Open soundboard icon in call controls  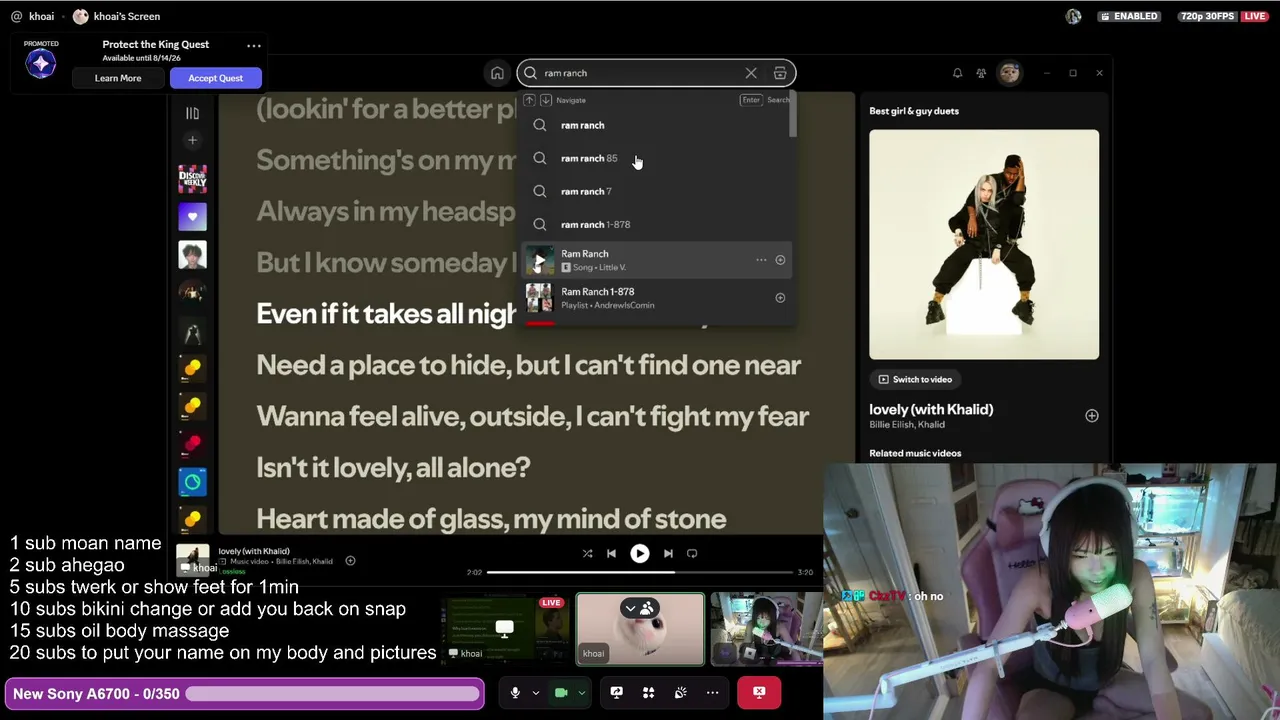(x=680, y=692)
